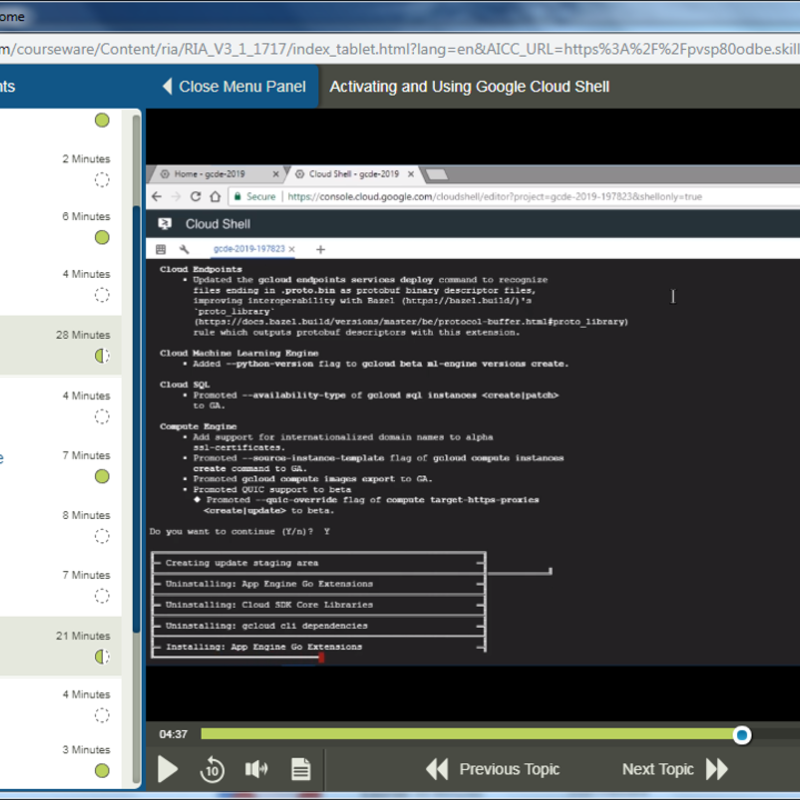
Task: Go to Next Topic
Action: click(674, 769)
